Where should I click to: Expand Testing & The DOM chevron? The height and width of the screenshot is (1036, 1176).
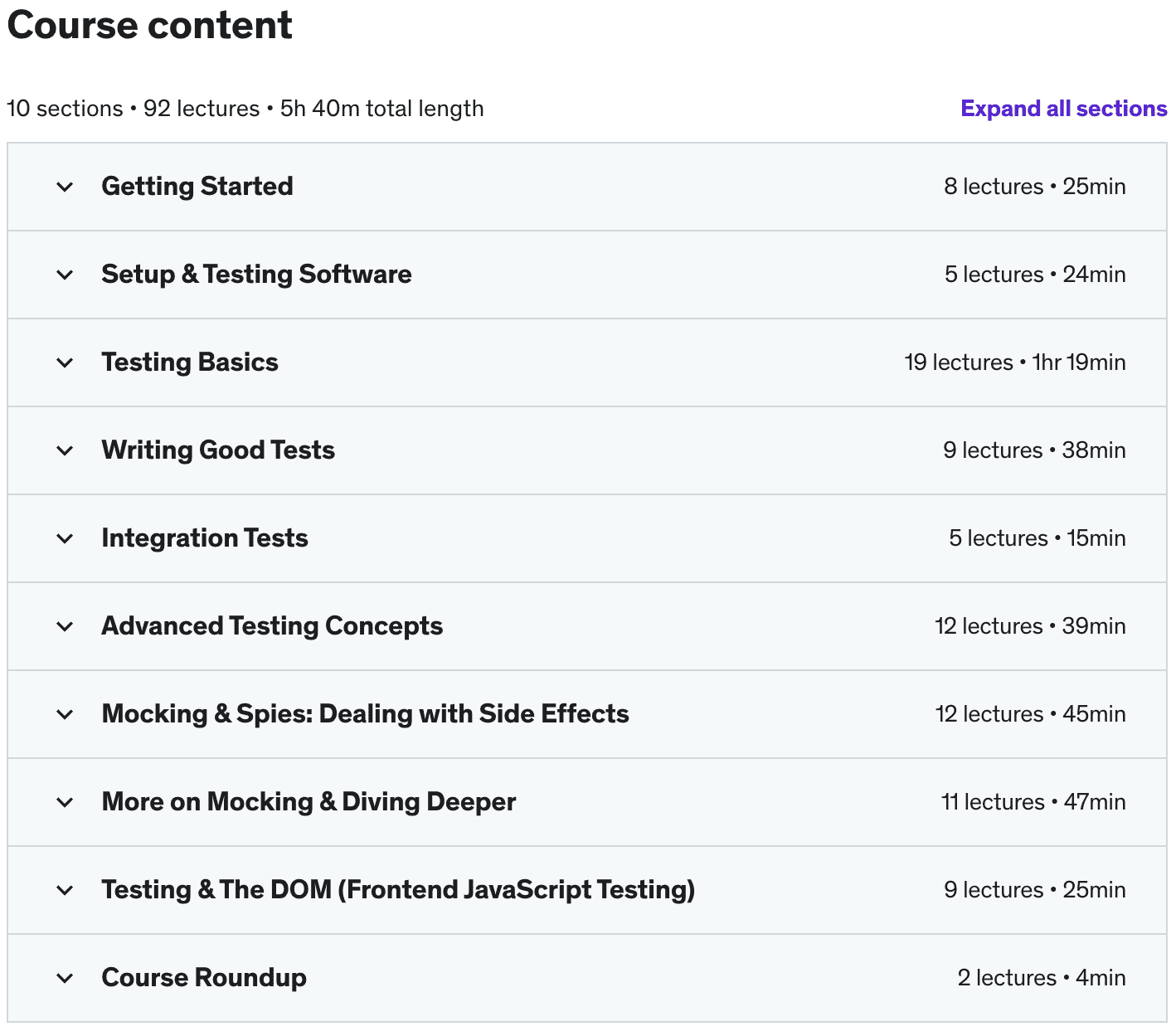[x=65, y=890]
